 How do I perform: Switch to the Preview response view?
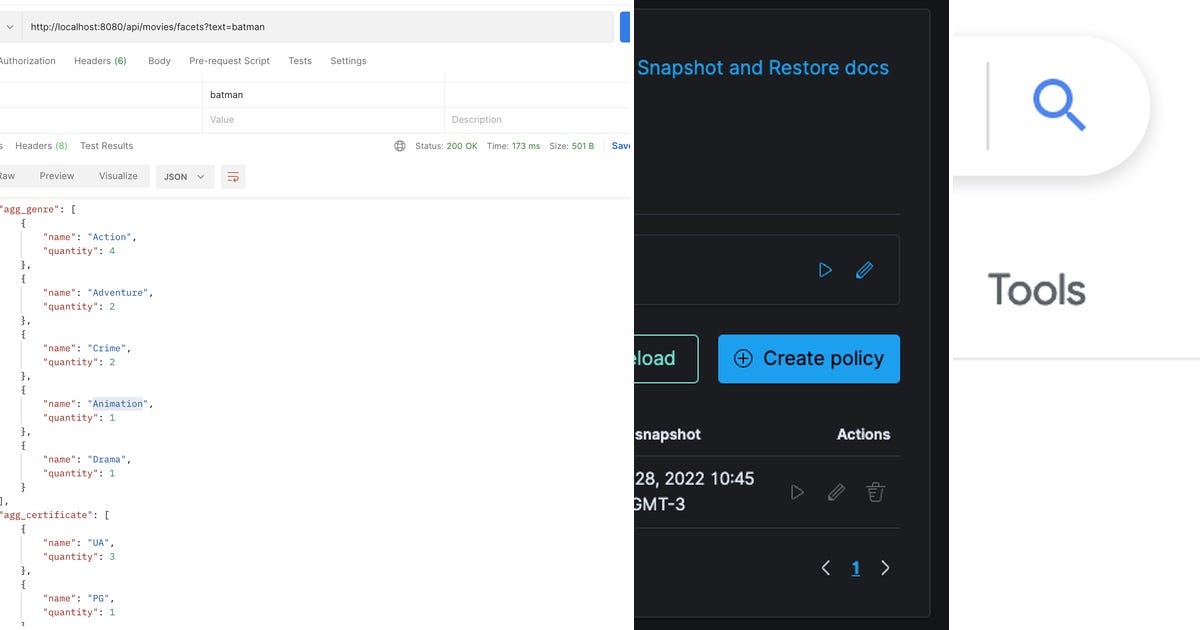tap(57, 176)
